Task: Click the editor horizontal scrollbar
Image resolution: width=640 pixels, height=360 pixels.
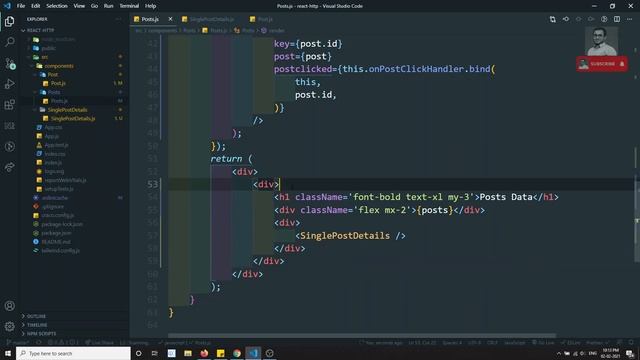Action: point(362,335)
